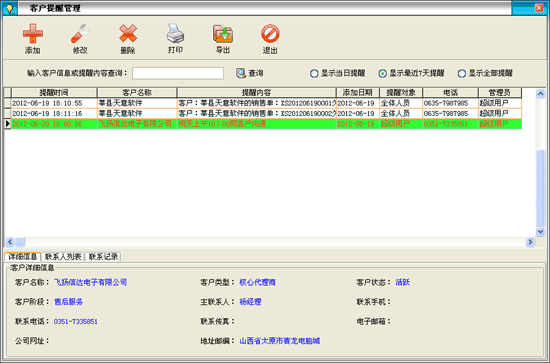Click the 提醒时间 column header

54,93
